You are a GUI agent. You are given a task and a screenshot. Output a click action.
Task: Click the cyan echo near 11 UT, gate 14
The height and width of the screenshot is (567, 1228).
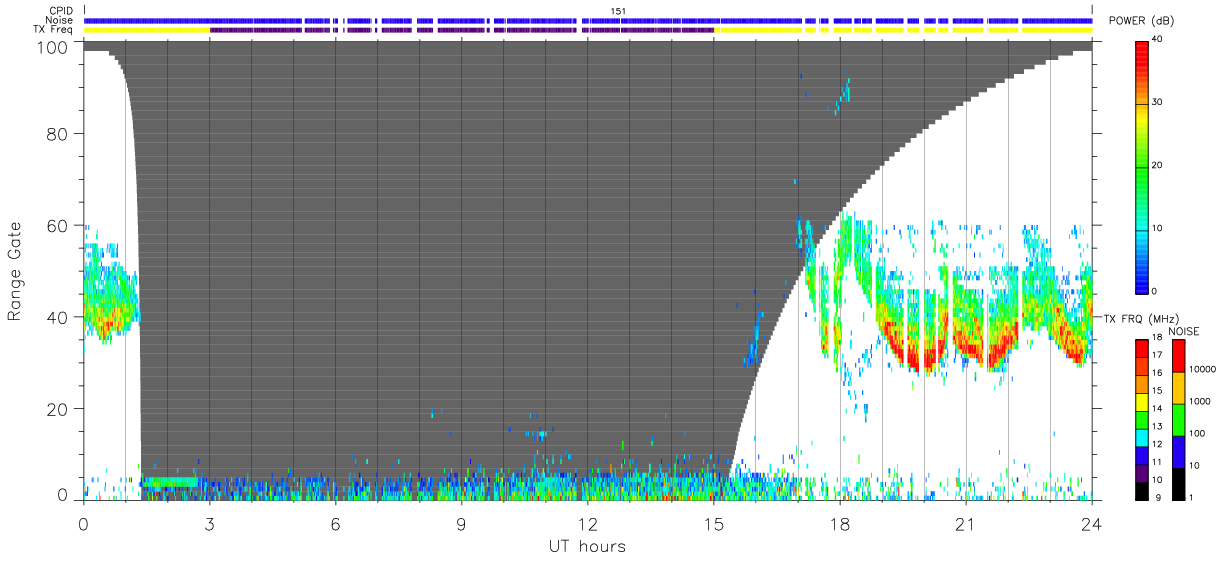click(541, 434)
